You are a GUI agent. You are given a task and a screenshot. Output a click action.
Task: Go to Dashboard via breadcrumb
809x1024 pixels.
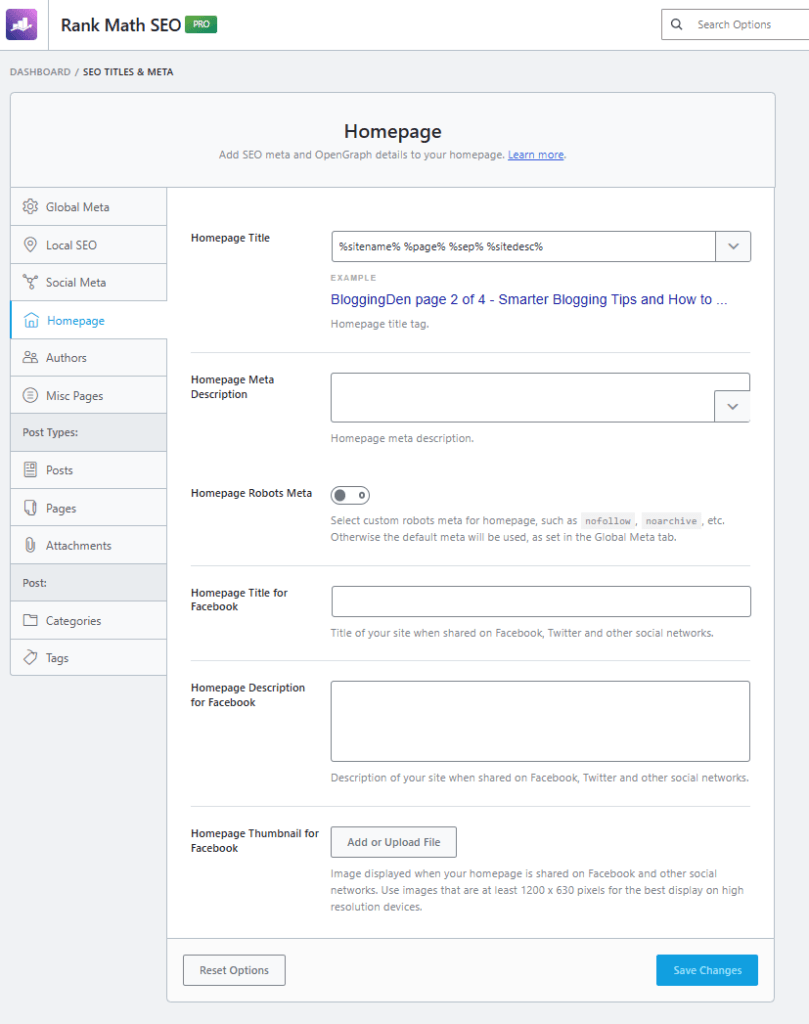coord(40,72)
